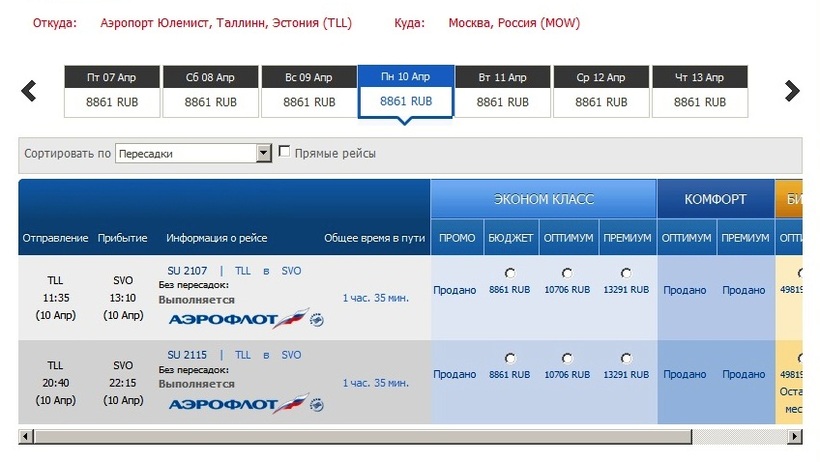Switch to Вт 11 Апр date tab
Screen dimensions: 820x462
point(502,90)
